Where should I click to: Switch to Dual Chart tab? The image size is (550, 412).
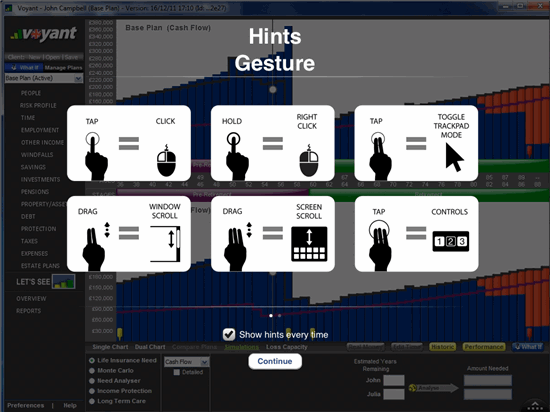click(150, 347)
